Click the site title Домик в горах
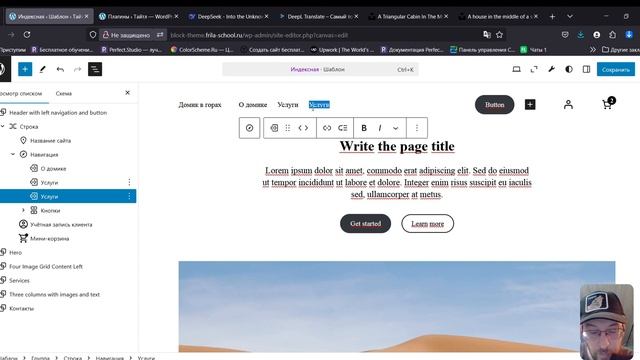This screenshot has width=640, height=360. click(200, 105)
